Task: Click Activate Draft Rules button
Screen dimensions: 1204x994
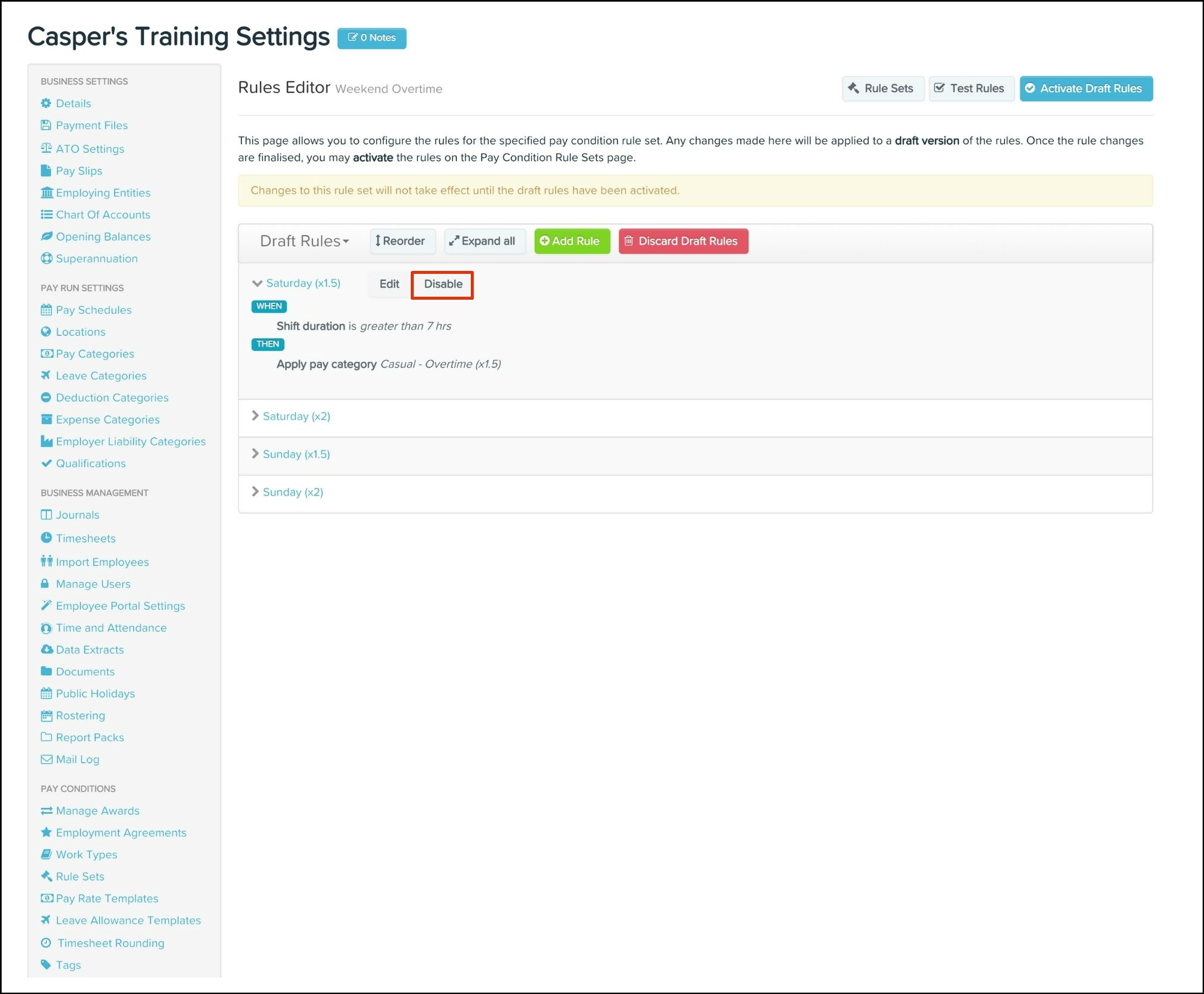Action: pyautogui.click(x=1085, y=88)
